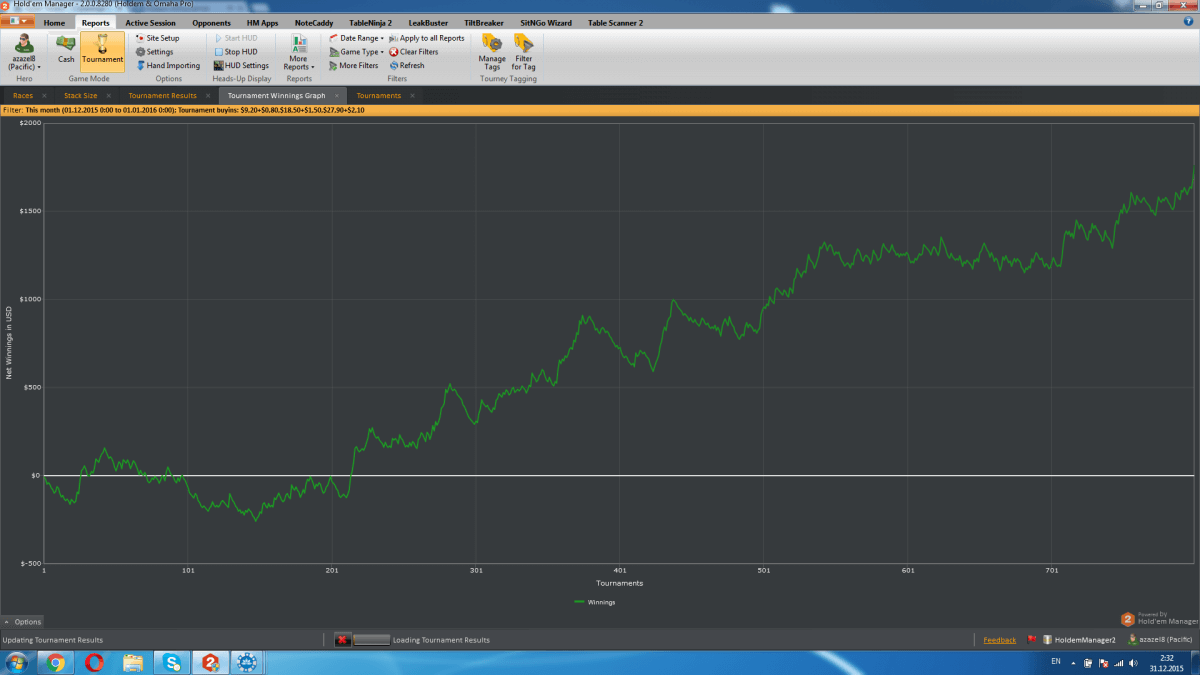Select Cash game mode

(x=66, y=50)
